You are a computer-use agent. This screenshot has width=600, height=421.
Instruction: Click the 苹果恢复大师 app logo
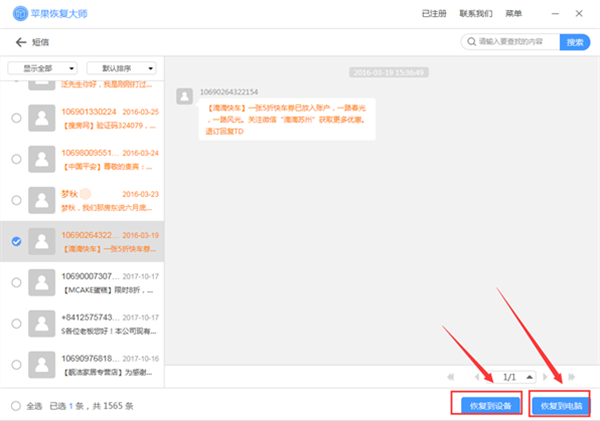pyautogui.click(x=20, y=14)
